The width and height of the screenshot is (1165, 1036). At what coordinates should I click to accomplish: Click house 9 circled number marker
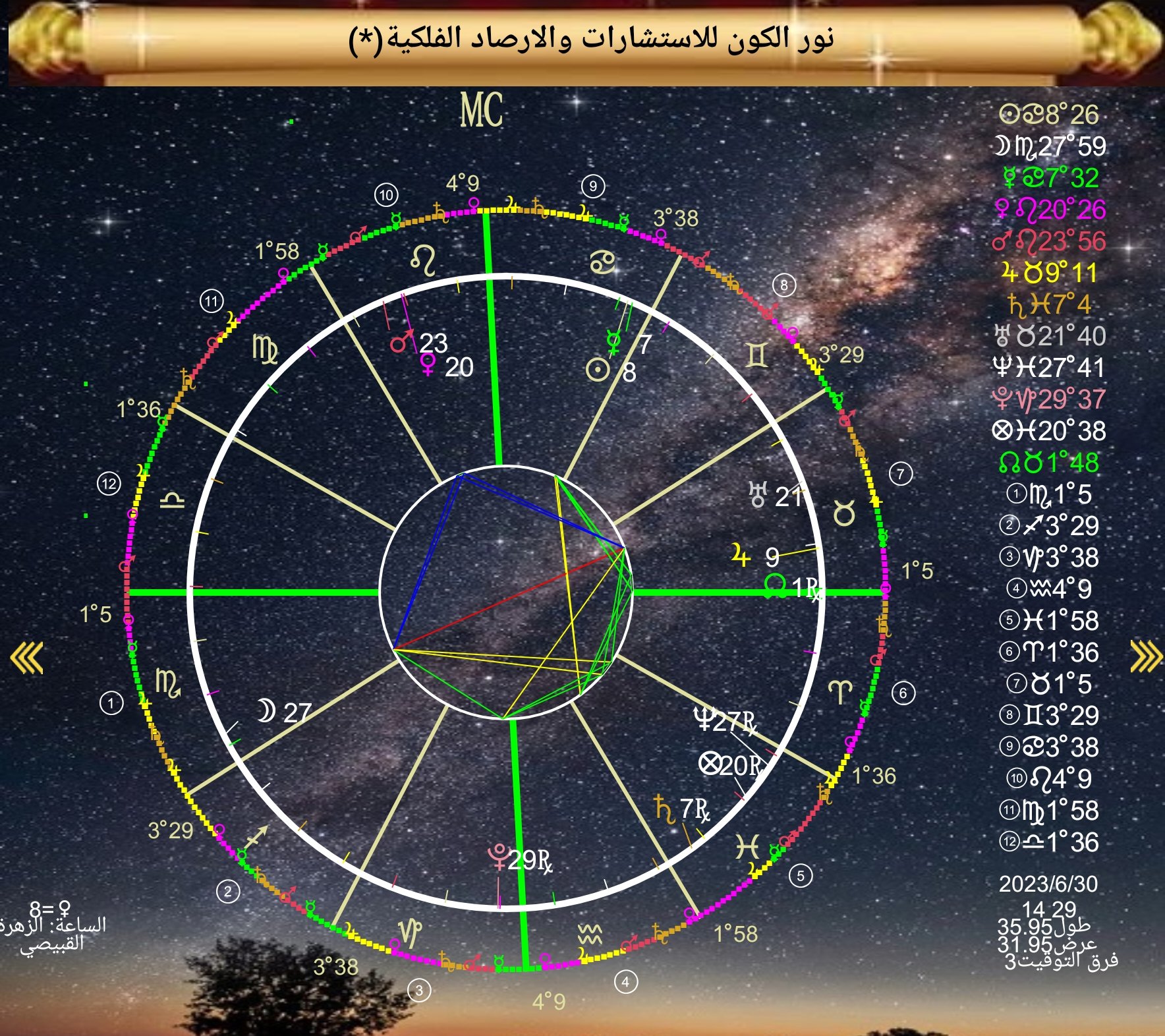tap(593, 187)
